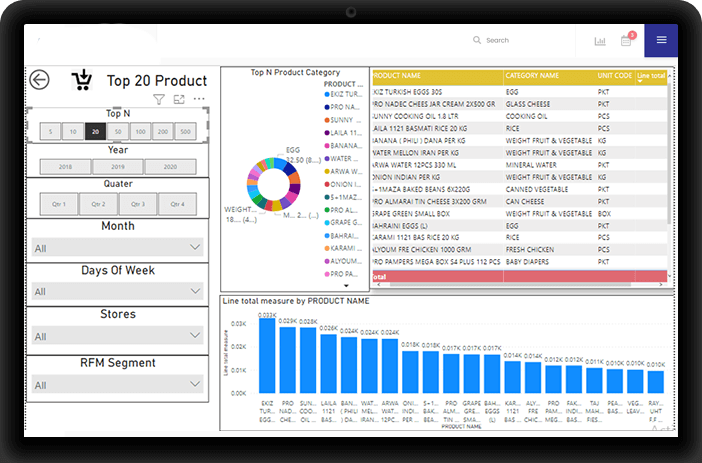Click the CAN CHEESE category cell

click(525, 202)
